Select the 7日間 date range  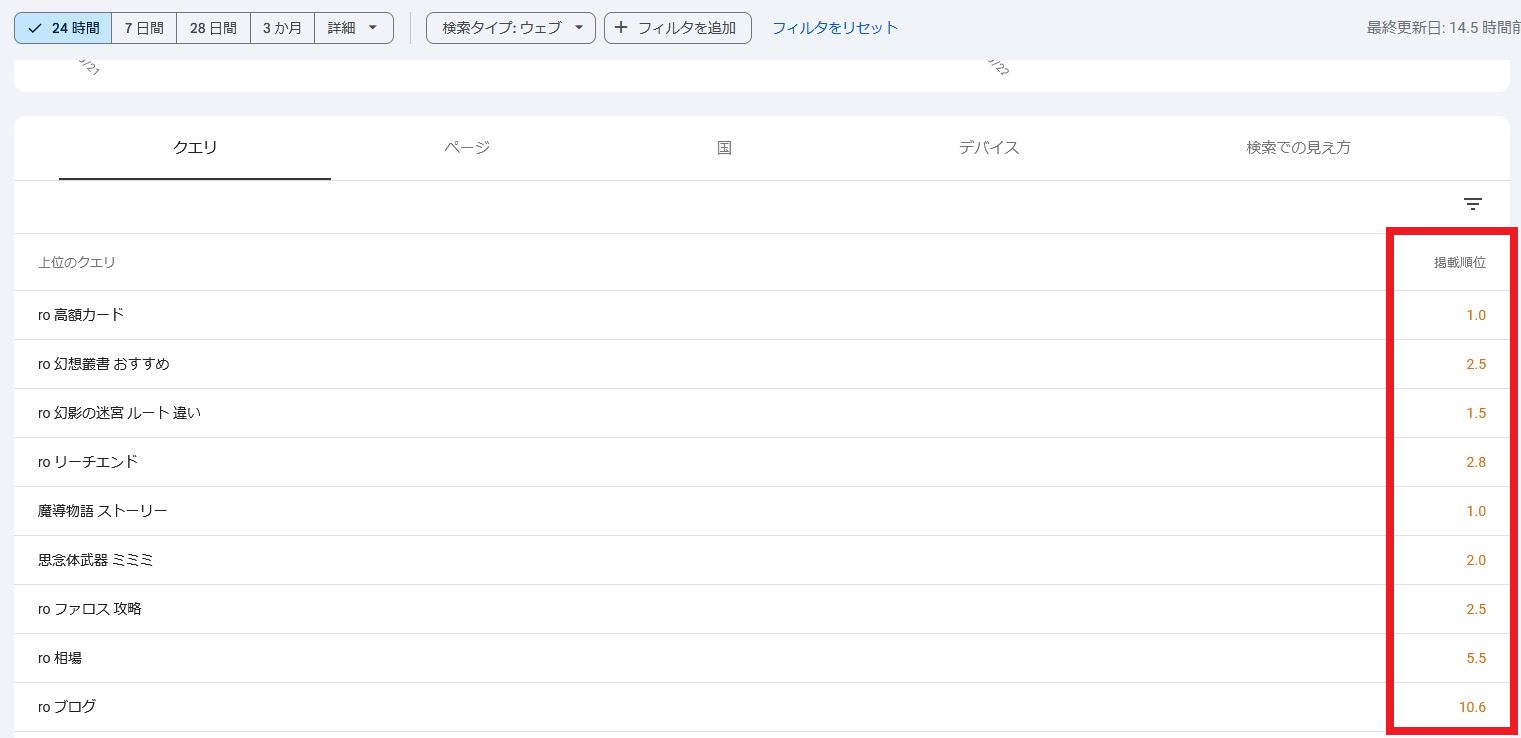point(144,28)
